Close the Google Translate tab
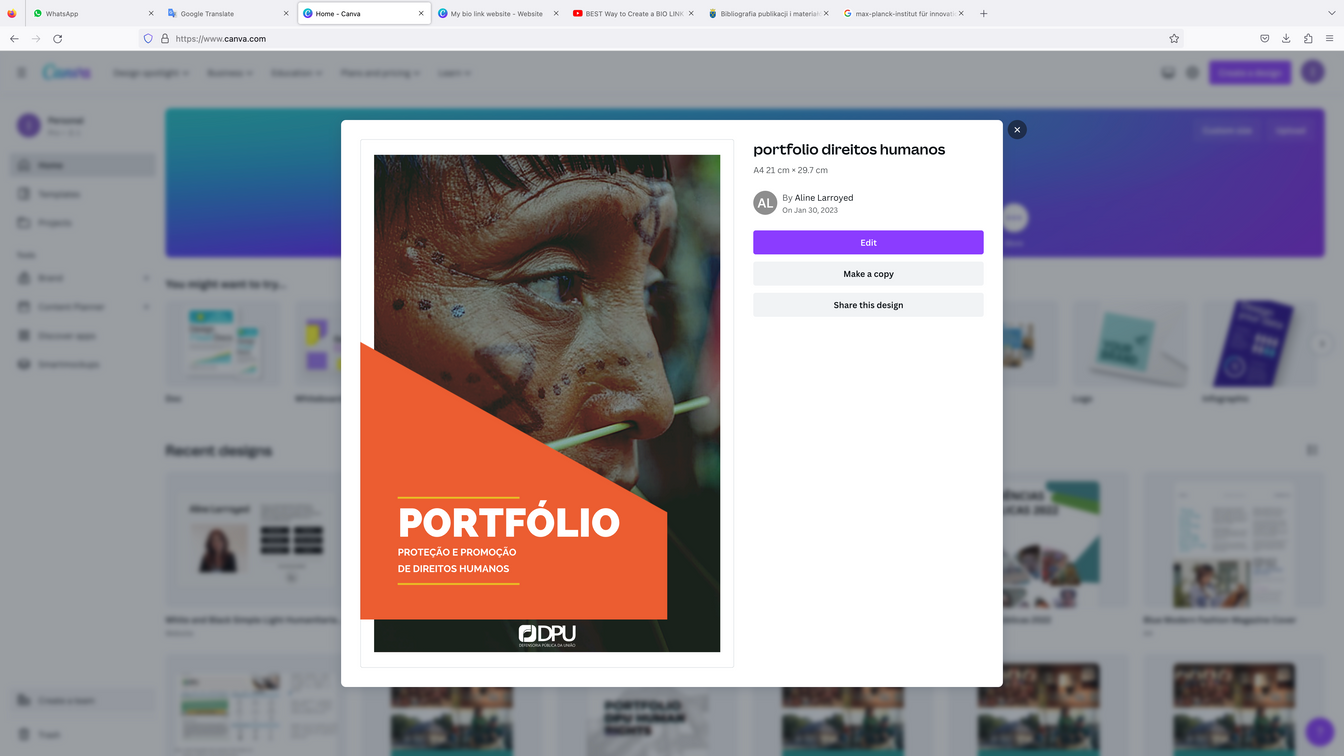 coord(286,14)
